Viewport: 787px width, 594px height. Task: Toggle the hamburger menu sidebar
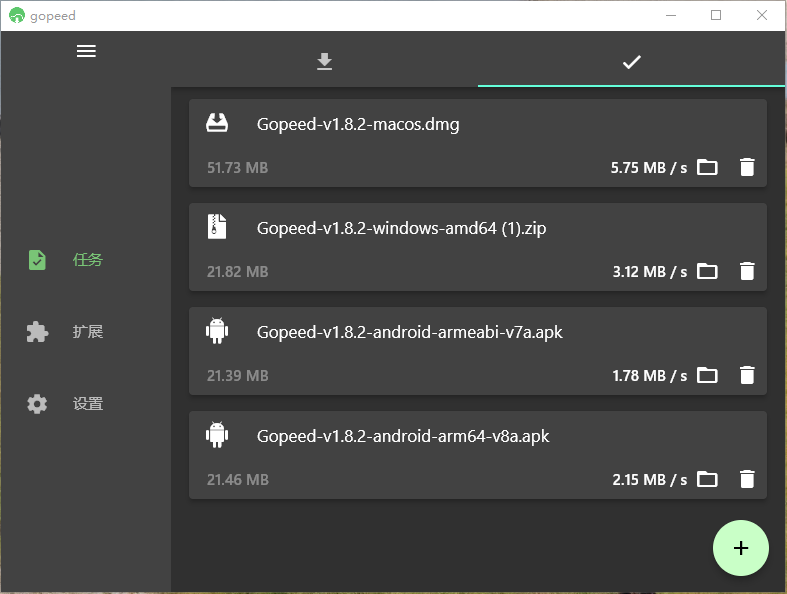86,51
